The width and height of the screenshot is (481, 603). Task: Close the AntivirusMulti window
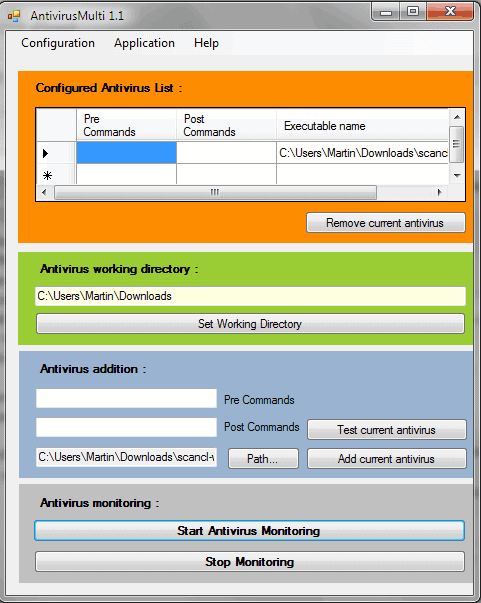[x=450, y=12]
